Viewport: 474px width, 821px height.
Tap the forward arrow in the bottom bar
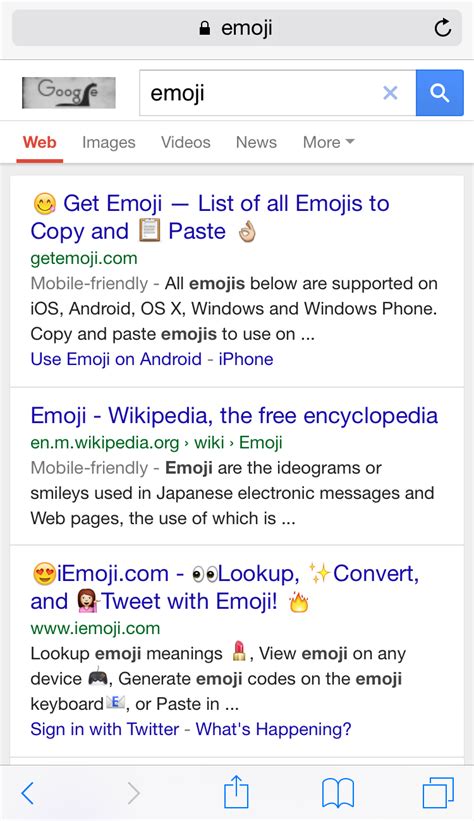133,793
